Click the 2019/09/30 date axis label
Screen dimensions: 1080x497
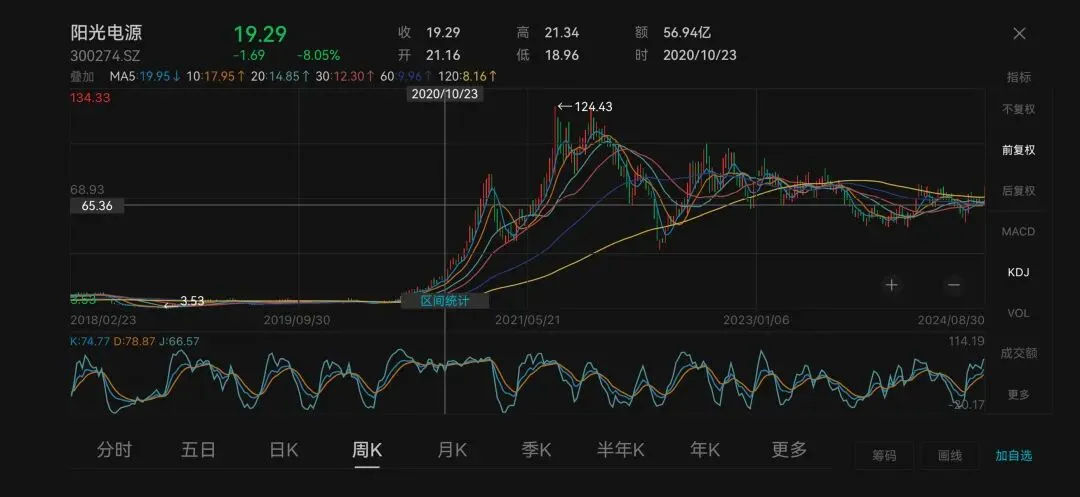(297, 320)
